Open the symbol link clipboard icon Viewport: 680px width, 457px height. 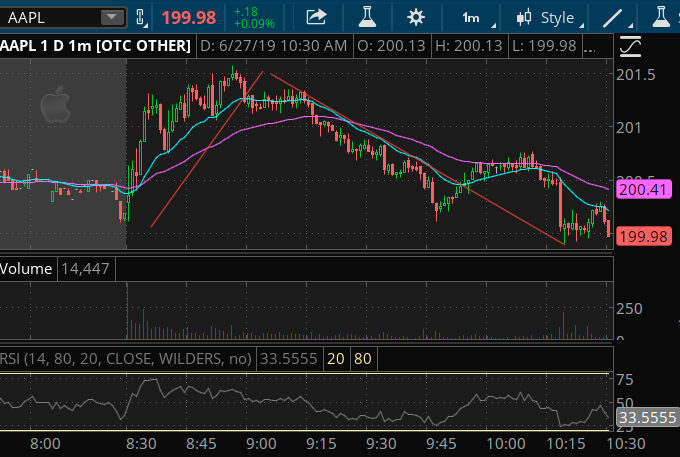point(141,17)
